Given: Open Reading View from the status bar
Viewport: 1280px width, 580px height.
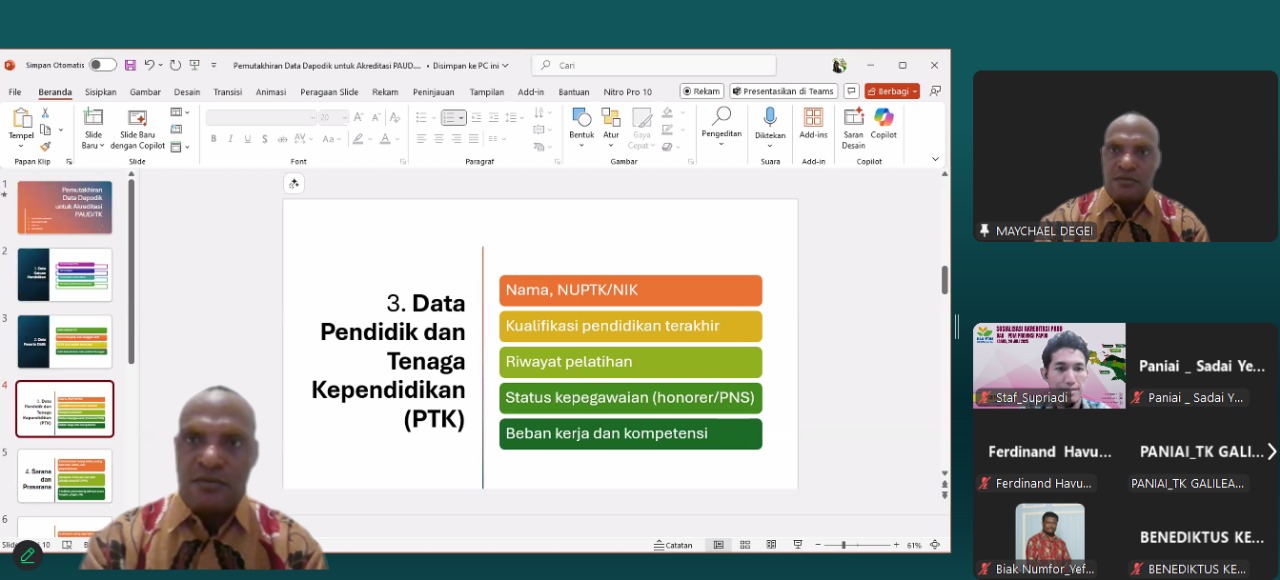Looking at the screenshot, I should 771,545.
